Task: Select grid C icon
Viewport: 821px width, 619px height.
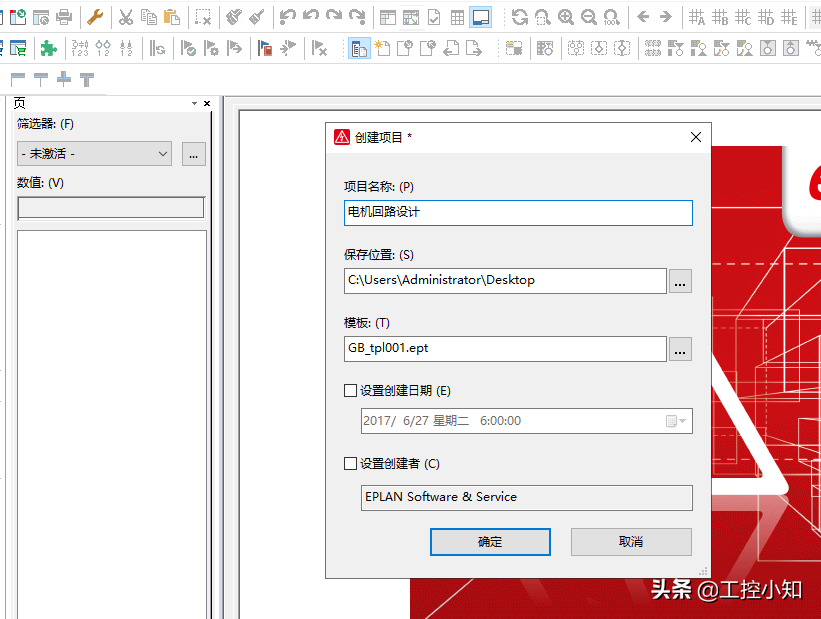Action: [743, 17]
